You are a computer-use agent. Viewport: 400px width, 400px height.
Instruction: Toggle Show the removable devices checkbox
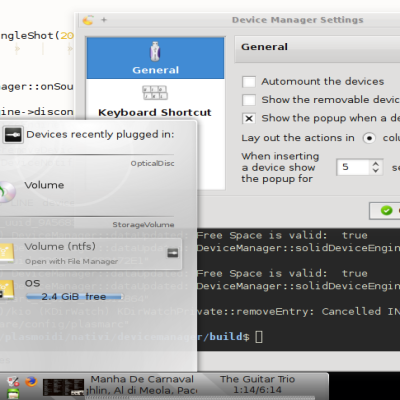click(x=249, y=100)
